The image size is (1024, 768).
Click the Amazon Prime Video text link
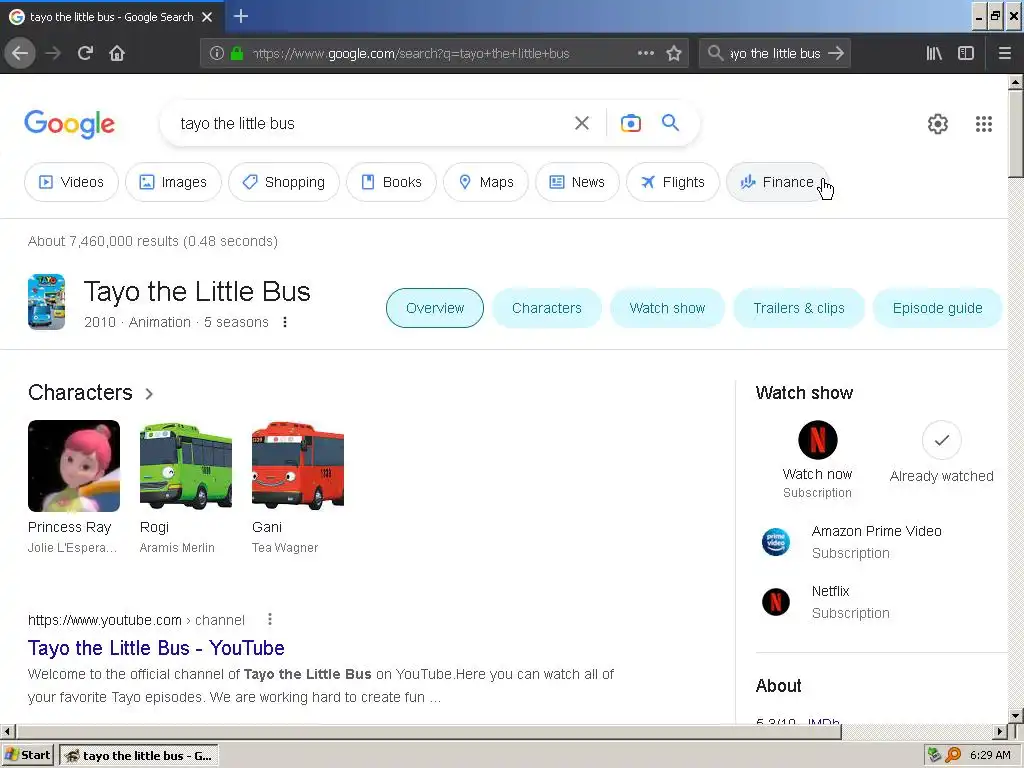click(x=876, y=531)
